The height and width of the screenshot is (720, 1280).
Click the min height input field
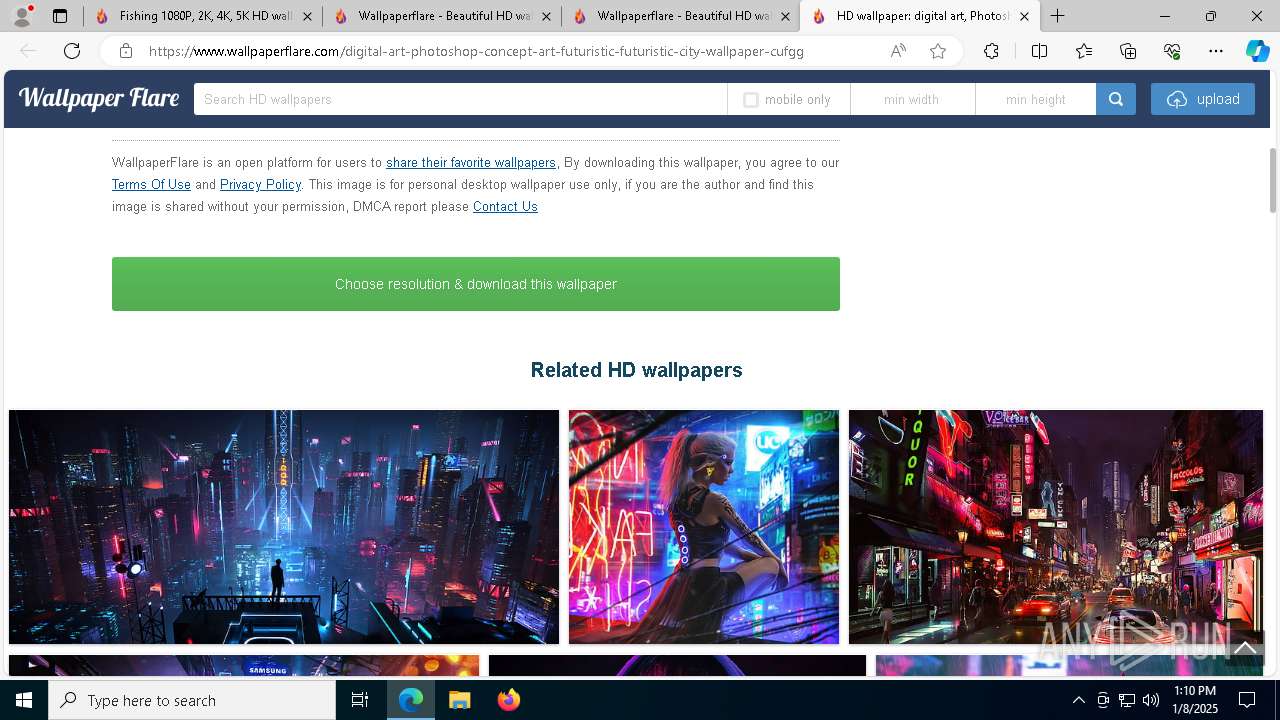click(x=1036, y=99)
